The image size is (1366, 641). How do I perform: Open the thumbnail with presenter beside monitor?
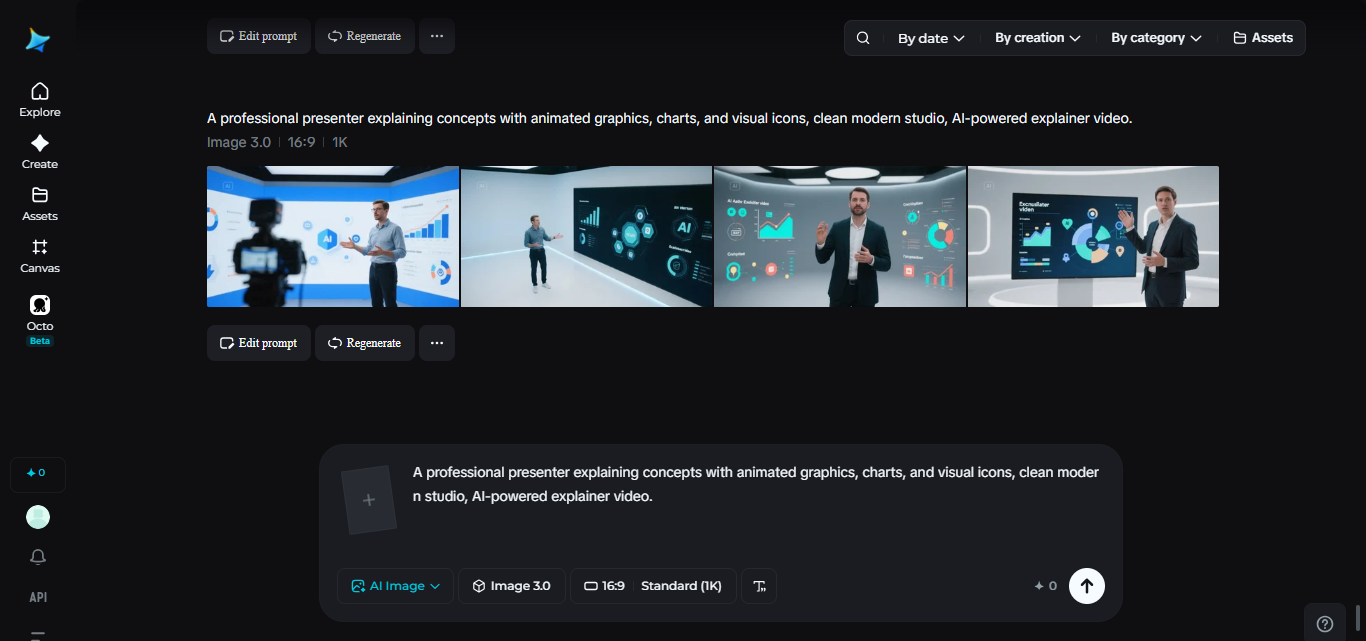[1093, 236]
